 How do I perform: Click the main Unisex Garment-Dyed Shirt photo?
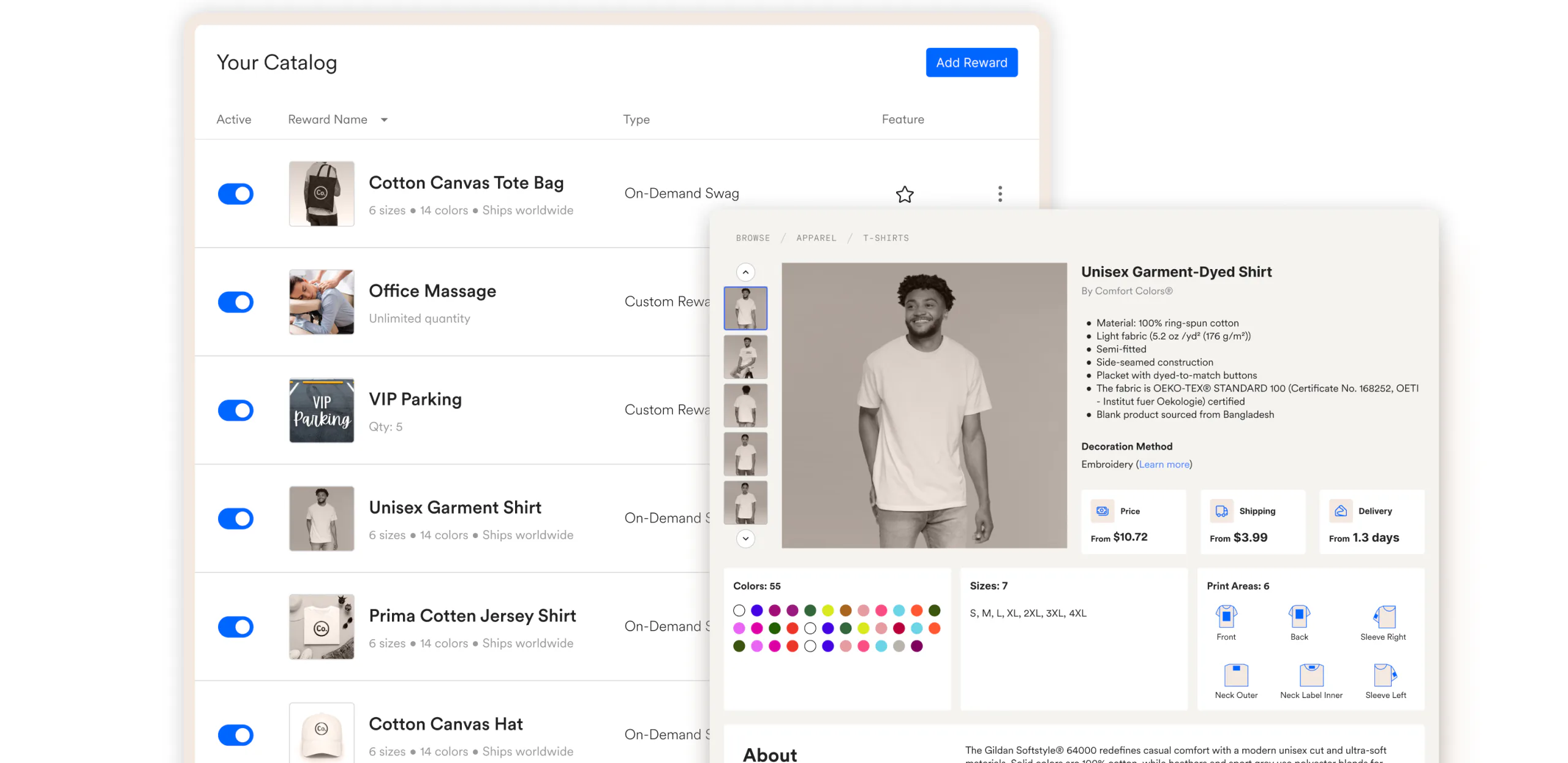924,405
